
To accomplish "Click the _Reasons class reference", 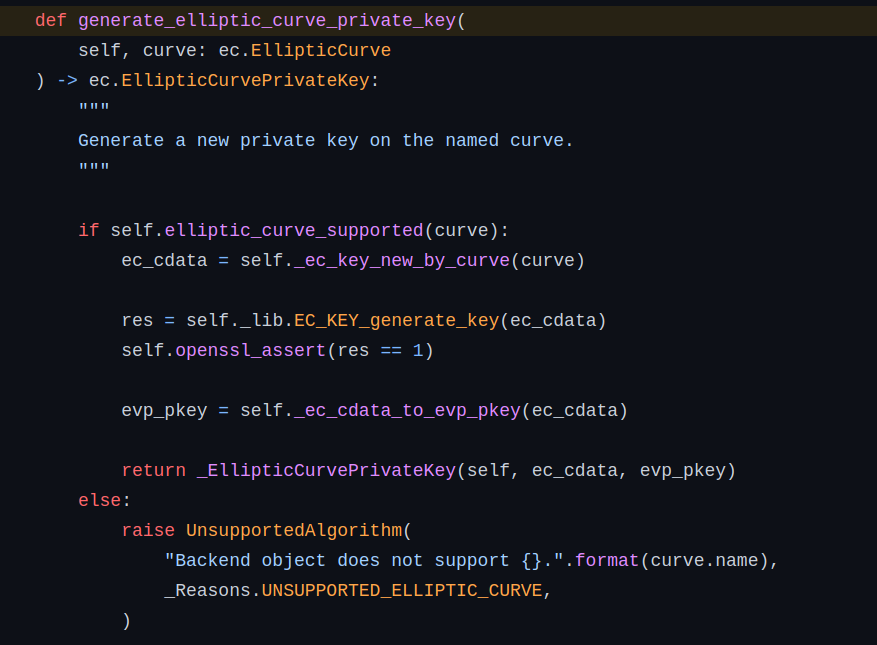I will click(x=208, y=591).
